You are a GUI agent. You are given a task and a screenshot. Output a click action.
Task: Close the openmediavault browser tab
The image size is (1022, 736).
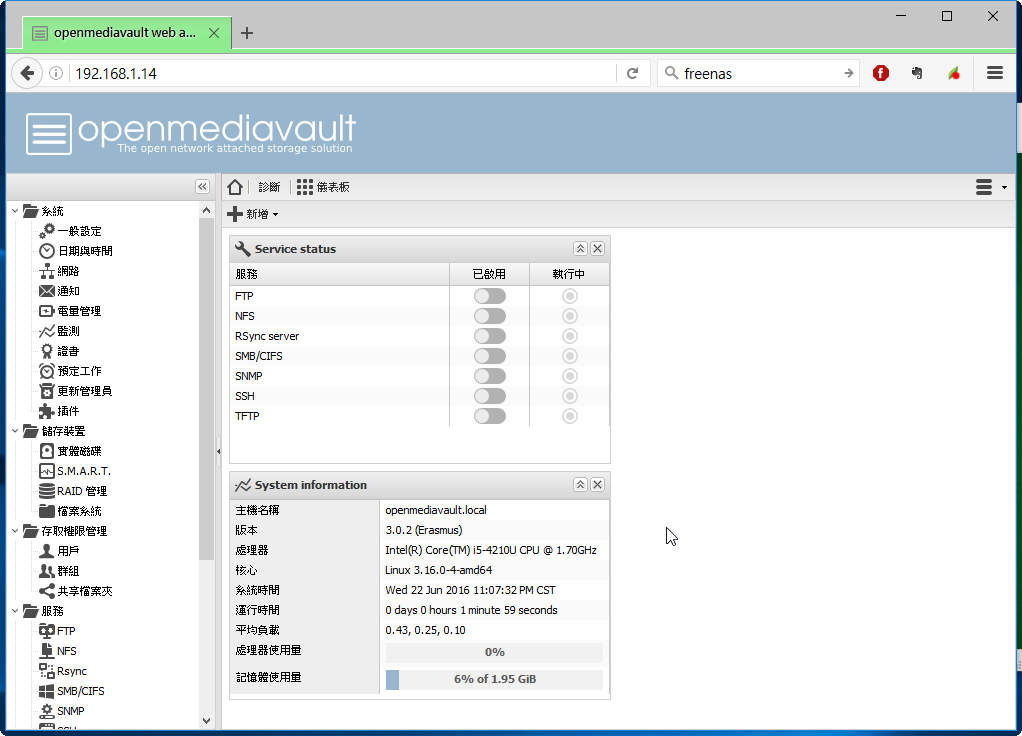[214, 33]
